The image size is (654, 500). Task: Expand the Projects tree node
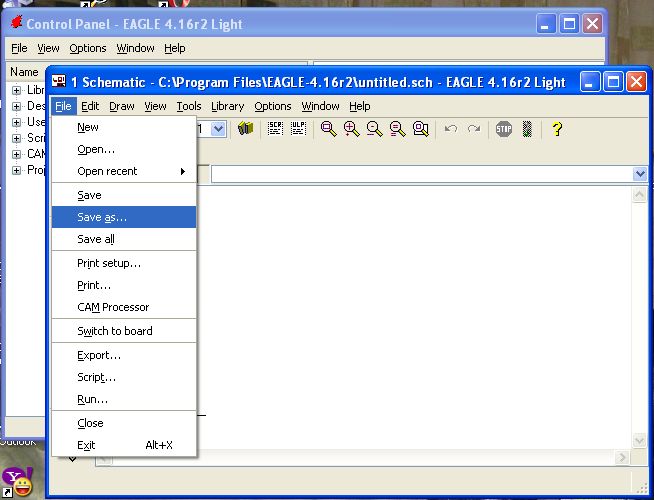[16, 170]
